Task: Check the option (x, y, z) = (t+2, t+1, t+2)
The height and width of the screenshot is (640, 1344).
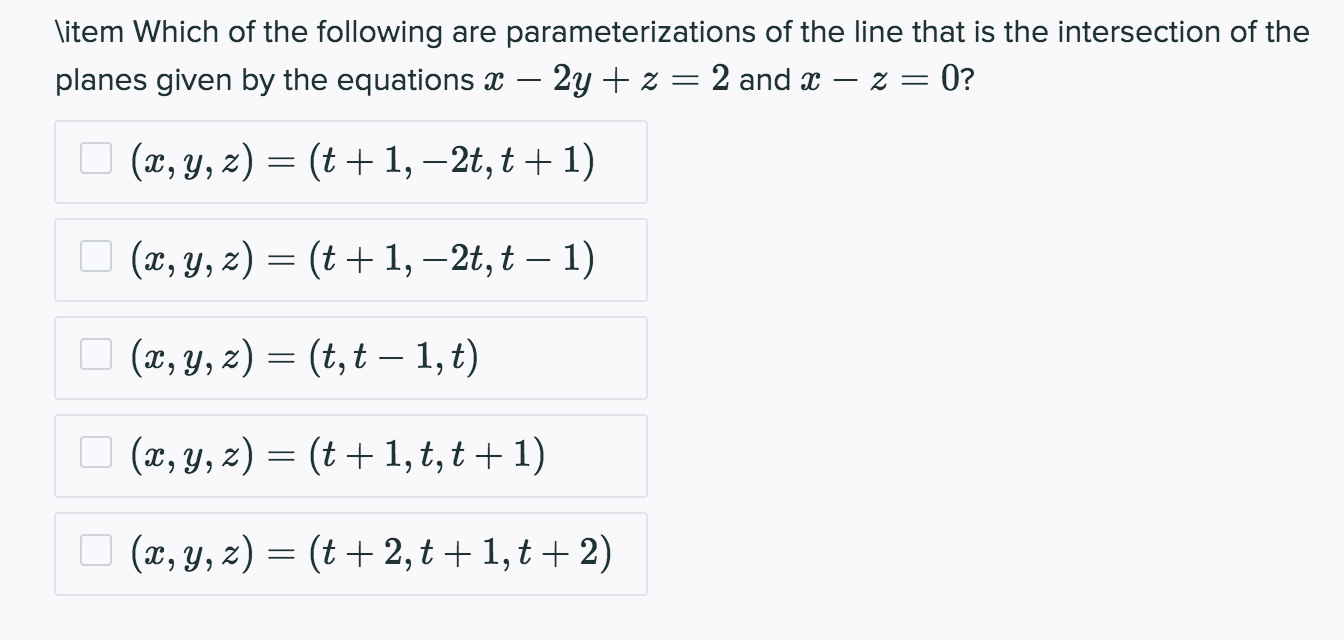Action: click(95, 549)
